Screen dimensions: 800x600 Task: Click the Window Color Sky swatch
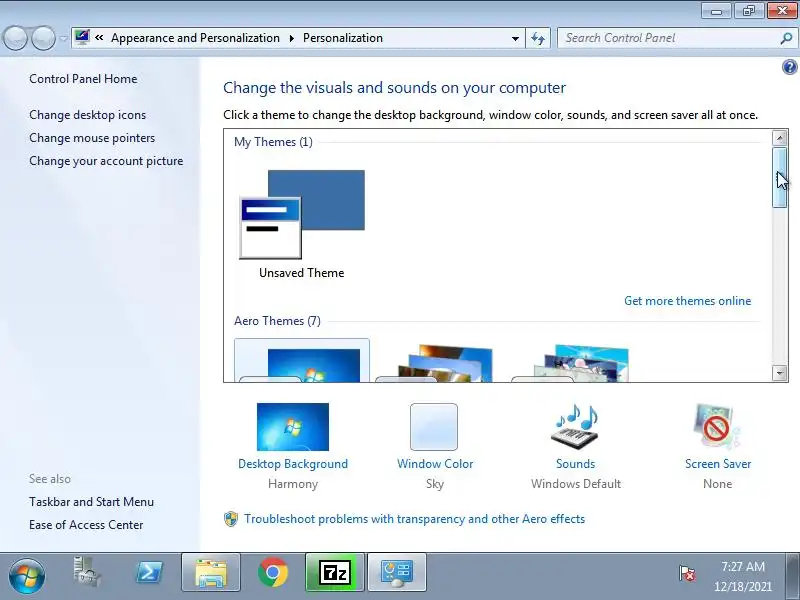pyautogui.click(x=434, y=427)
